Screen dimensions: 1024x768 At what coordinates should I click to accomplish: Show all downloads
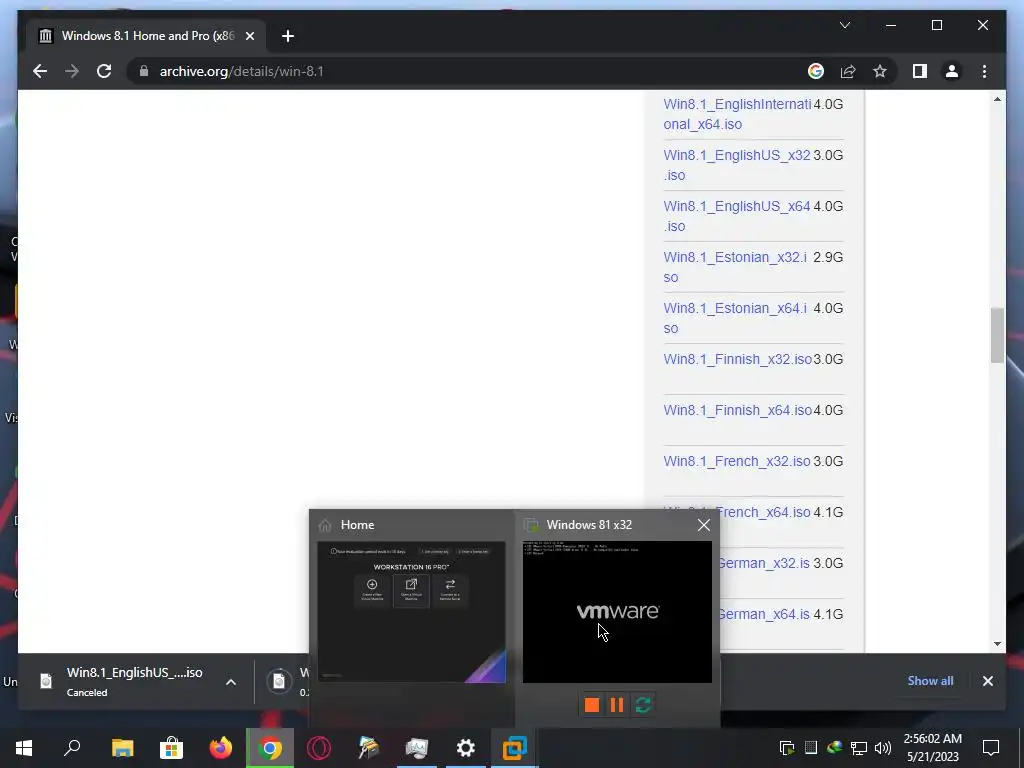coord(930,680)
